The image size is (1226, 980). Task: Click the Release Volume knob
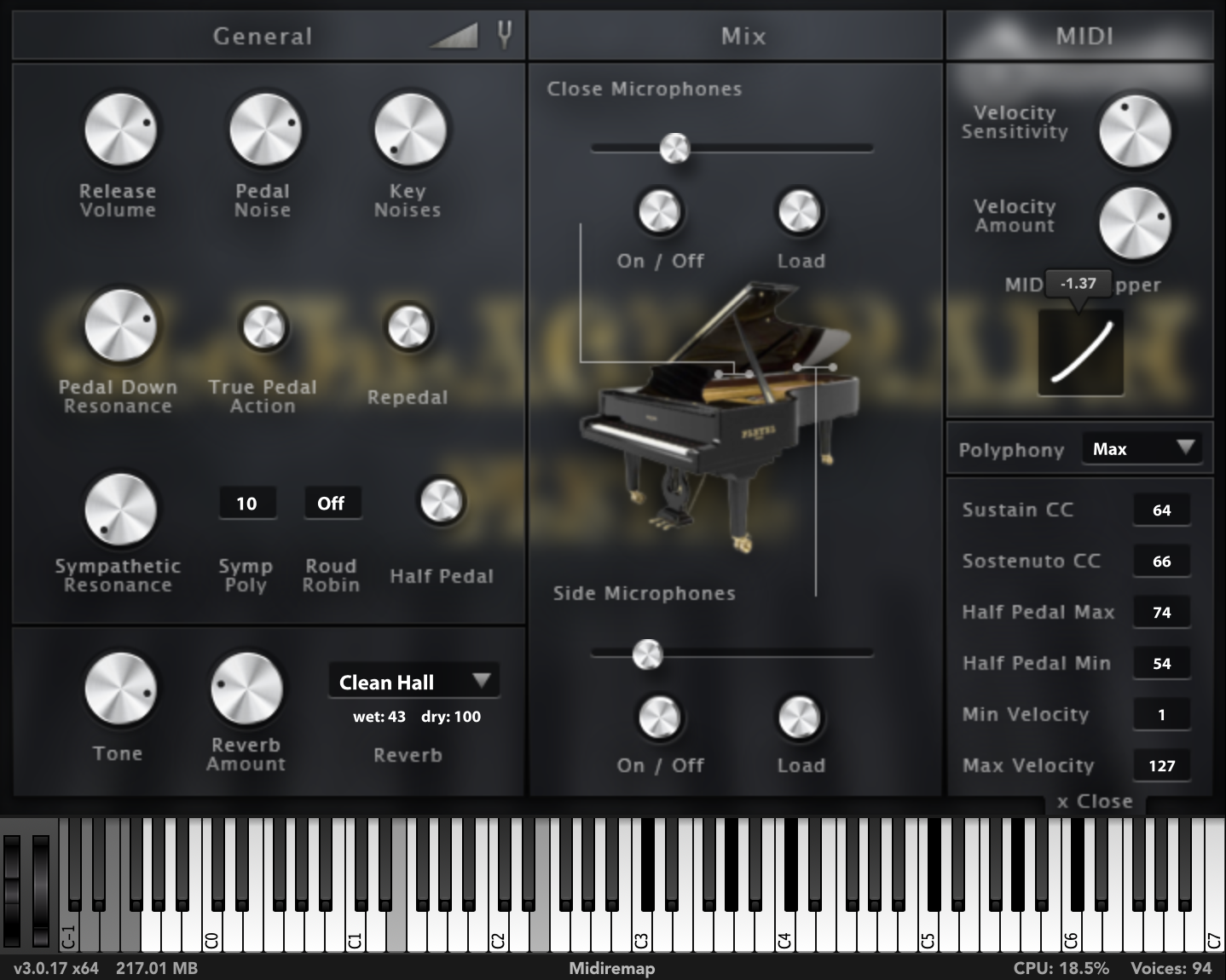120,130
